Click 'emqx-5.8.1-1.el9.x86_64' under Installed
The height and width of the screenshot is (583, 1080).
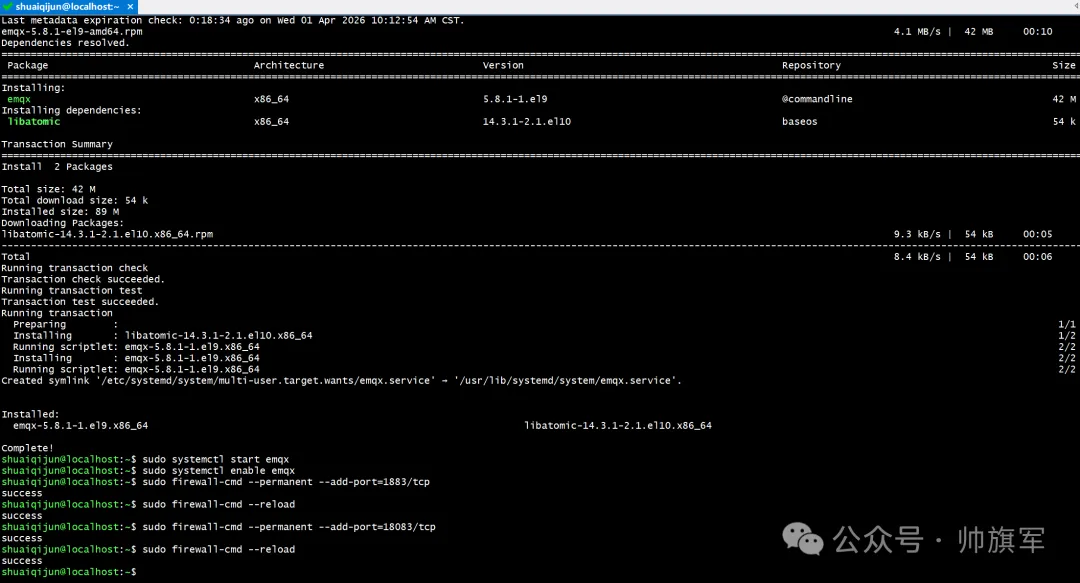[81, 426]
